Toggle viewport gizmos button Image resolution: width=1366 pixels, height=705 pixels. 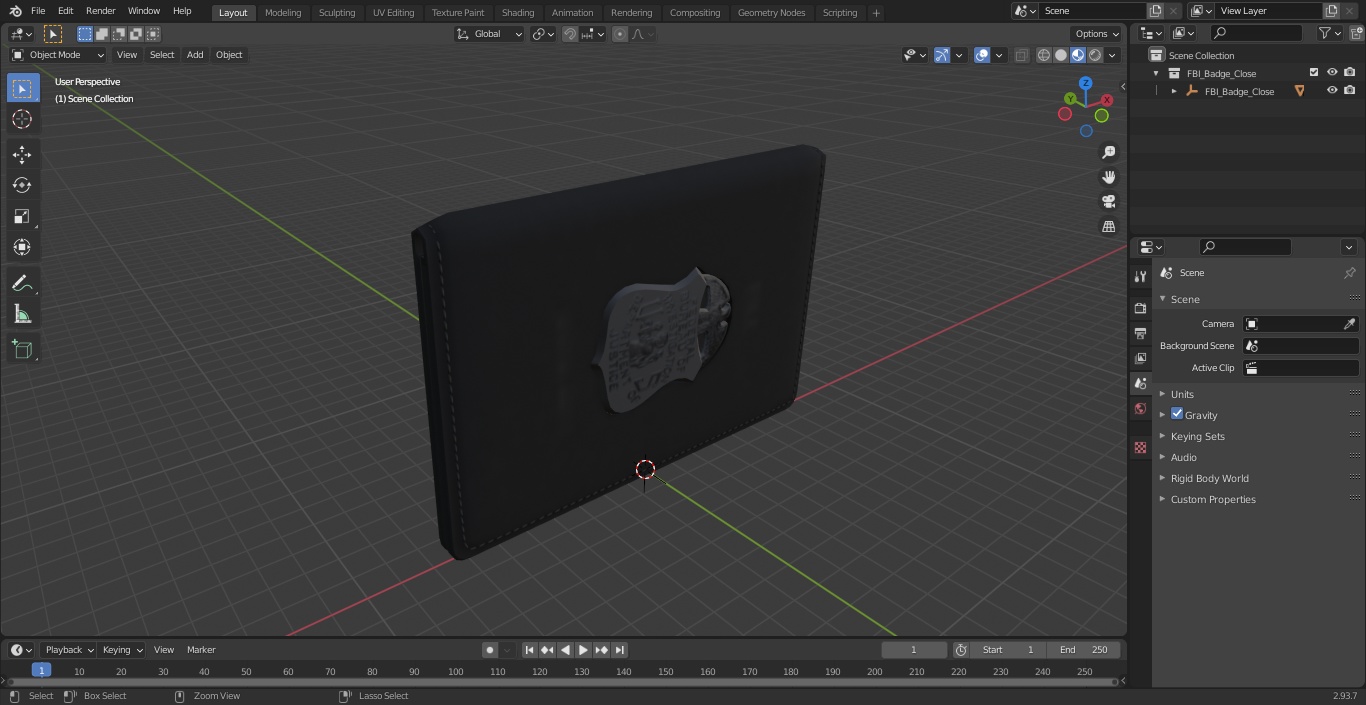942,55
